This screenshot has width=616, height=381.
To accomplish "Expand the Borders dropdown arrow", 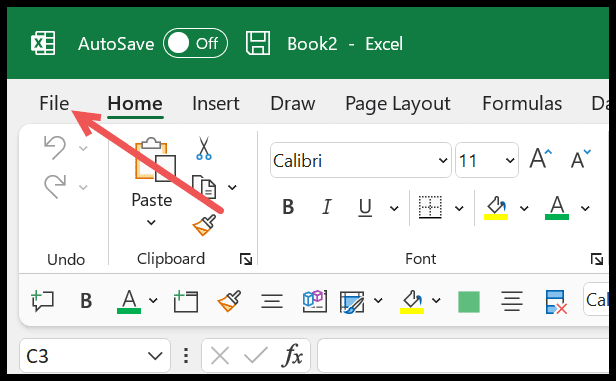I will pos(459,208).
